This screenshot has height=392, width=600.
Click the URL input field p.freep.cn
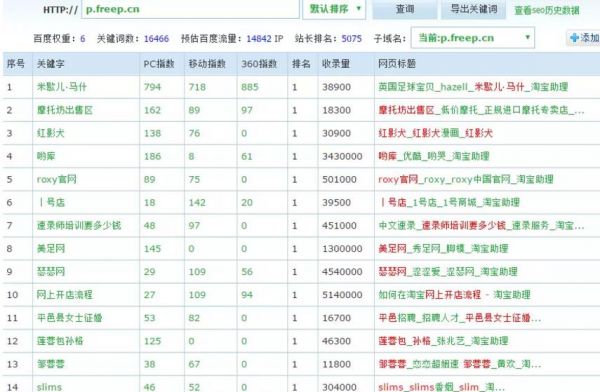(x=190, y=9)
